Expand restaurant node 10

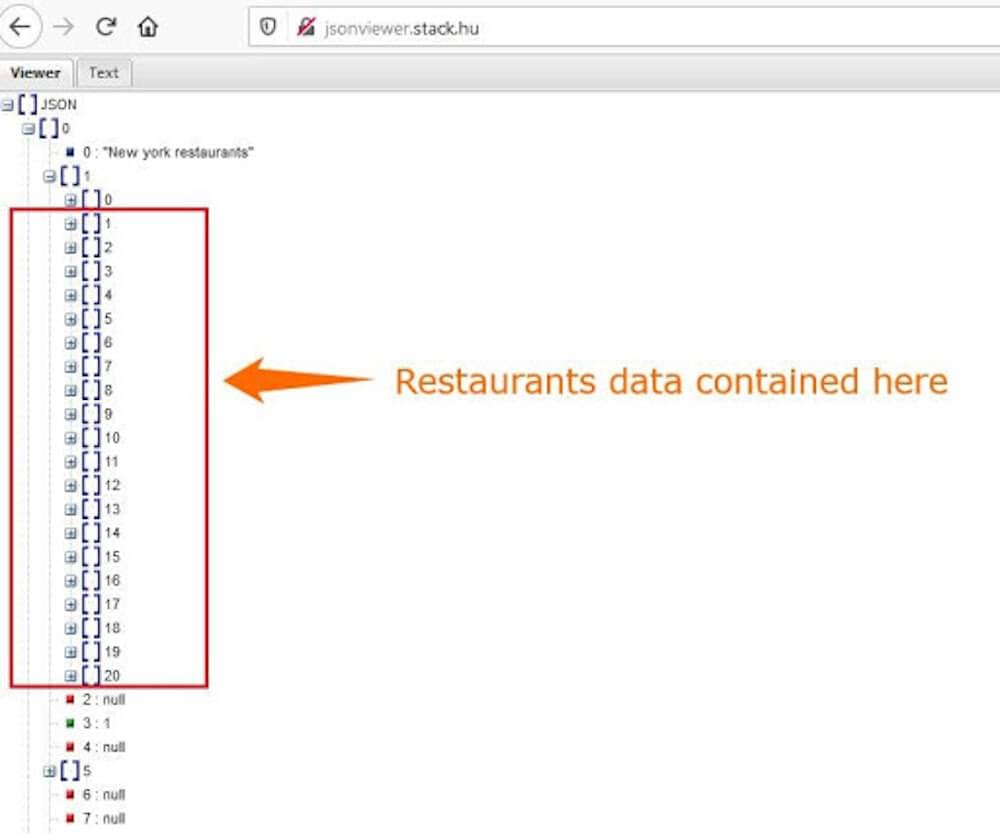tap(70, 437)
